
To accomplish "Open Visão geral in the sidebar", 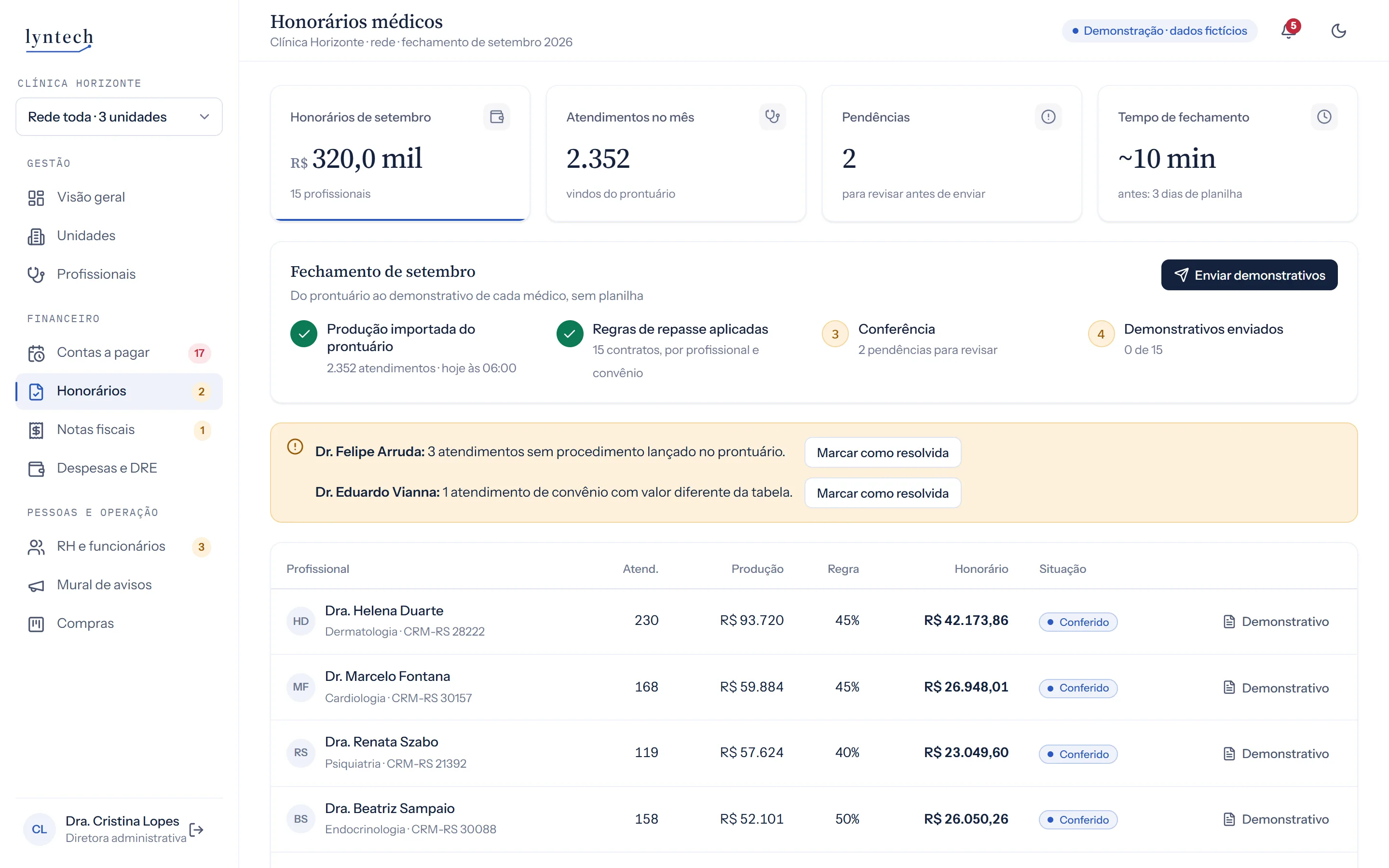I will [x=119, y=197].
